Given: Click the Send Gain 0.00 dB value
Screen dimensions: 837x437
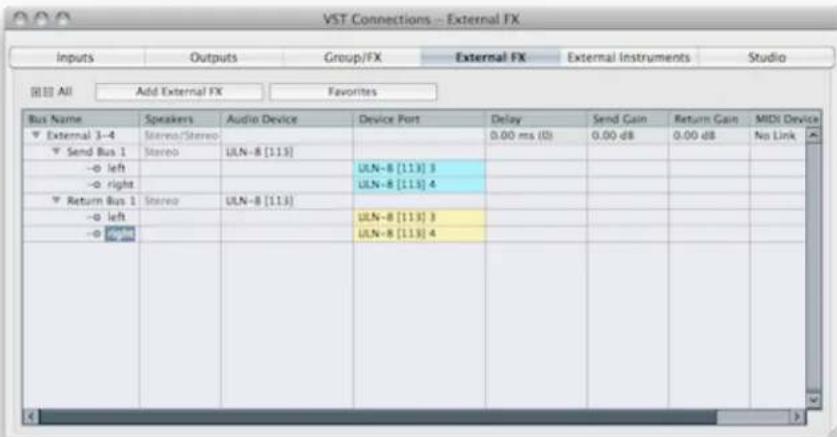Looking at the screenshot, I should coord(627,136).
